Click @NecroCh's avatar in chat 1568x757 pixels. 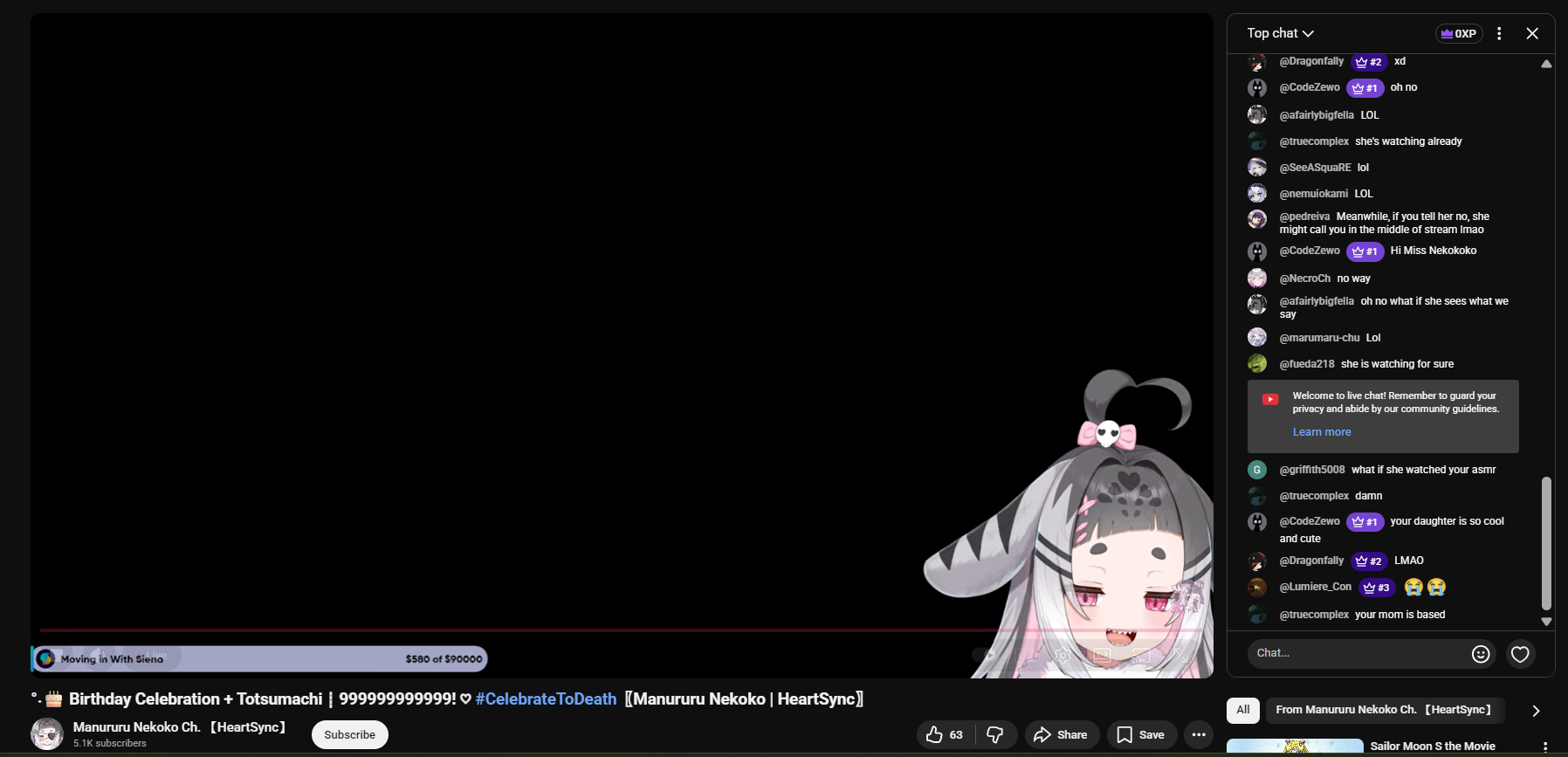[1257, 278]
